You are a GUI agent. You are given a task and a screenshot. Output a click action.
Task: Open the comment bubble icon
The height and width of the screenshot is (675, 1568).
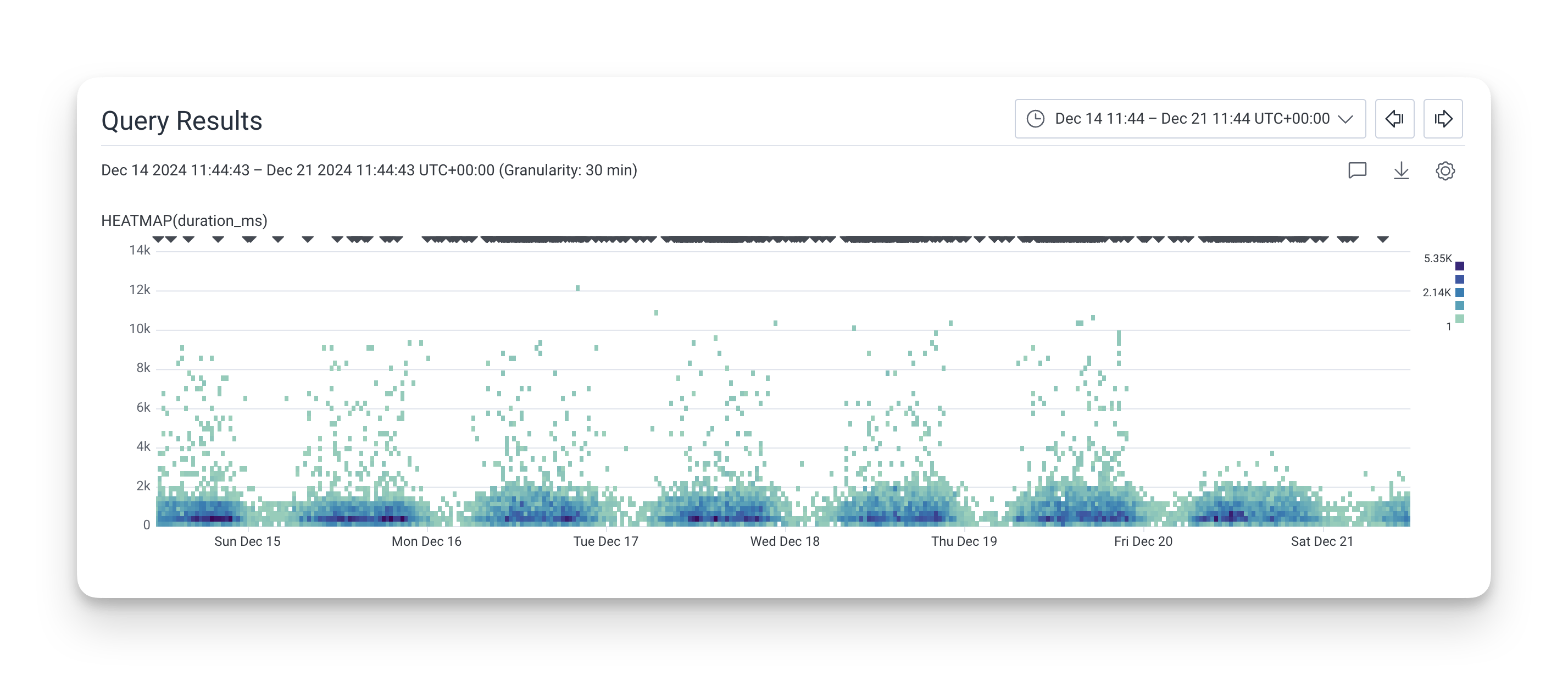tap(1357, 170)
